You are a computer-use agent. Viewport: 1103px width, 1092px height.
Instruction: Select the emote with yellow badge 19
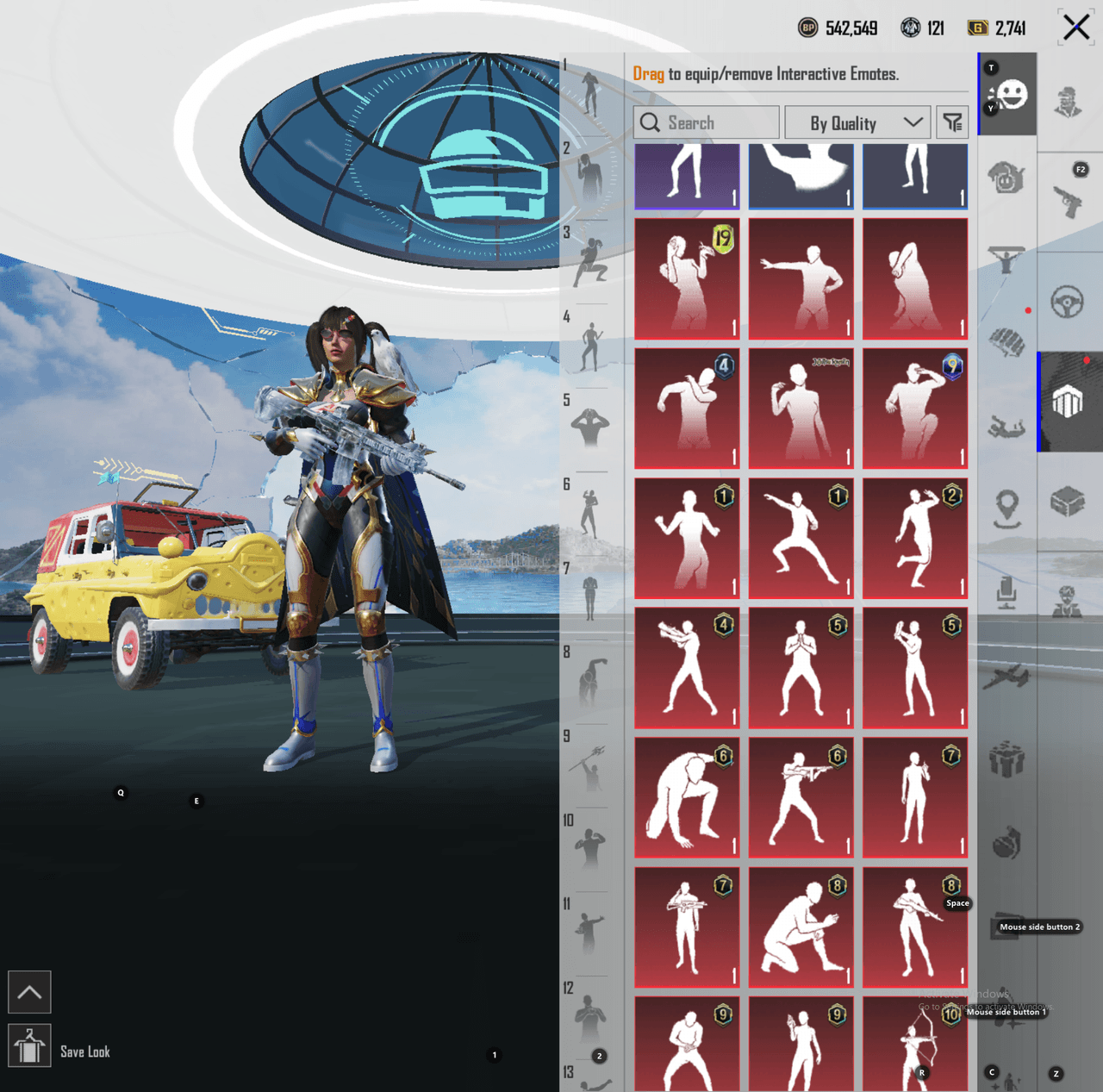coord(687,278)
